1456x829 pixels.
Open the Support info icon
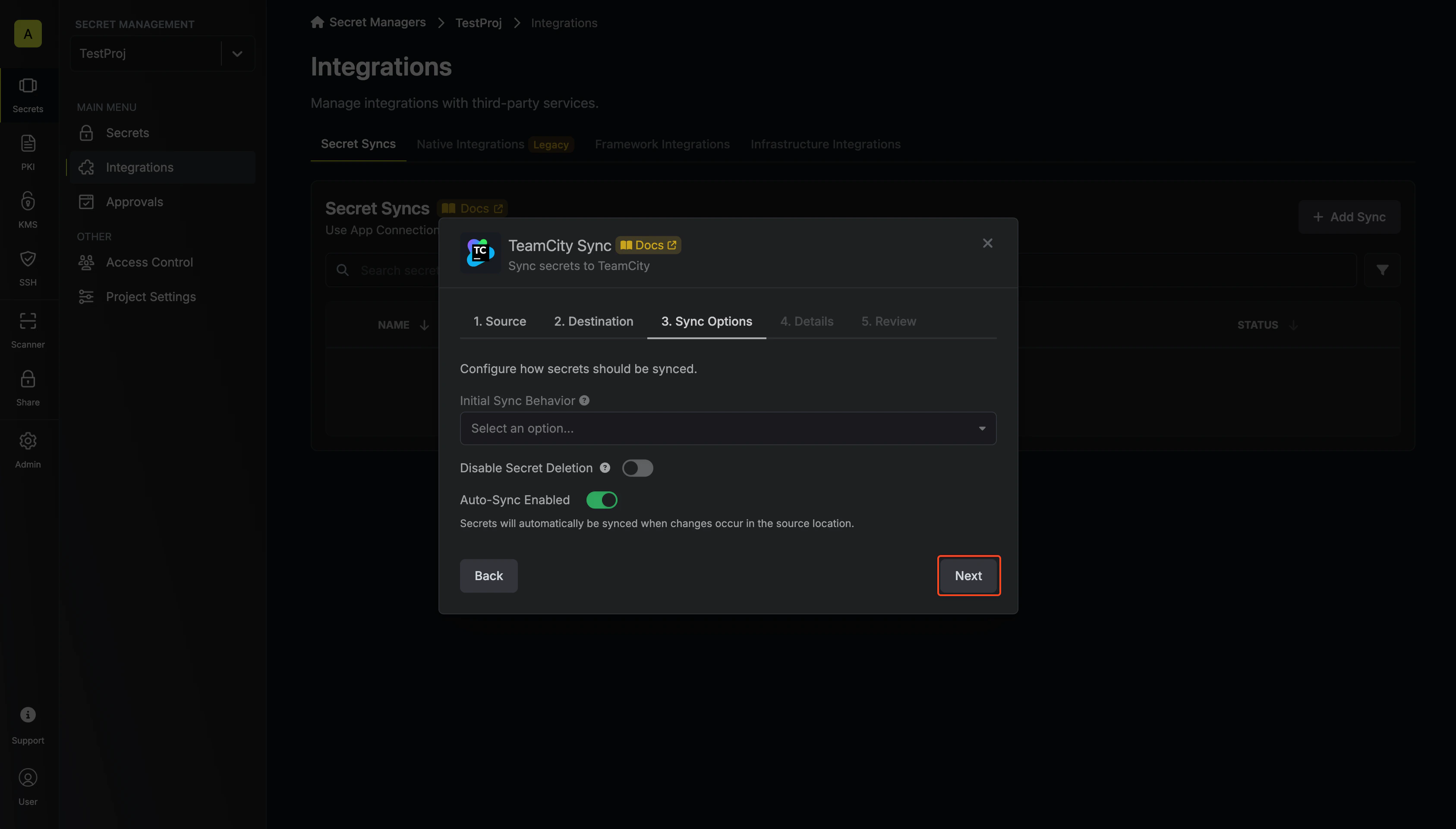pos(28,715)
